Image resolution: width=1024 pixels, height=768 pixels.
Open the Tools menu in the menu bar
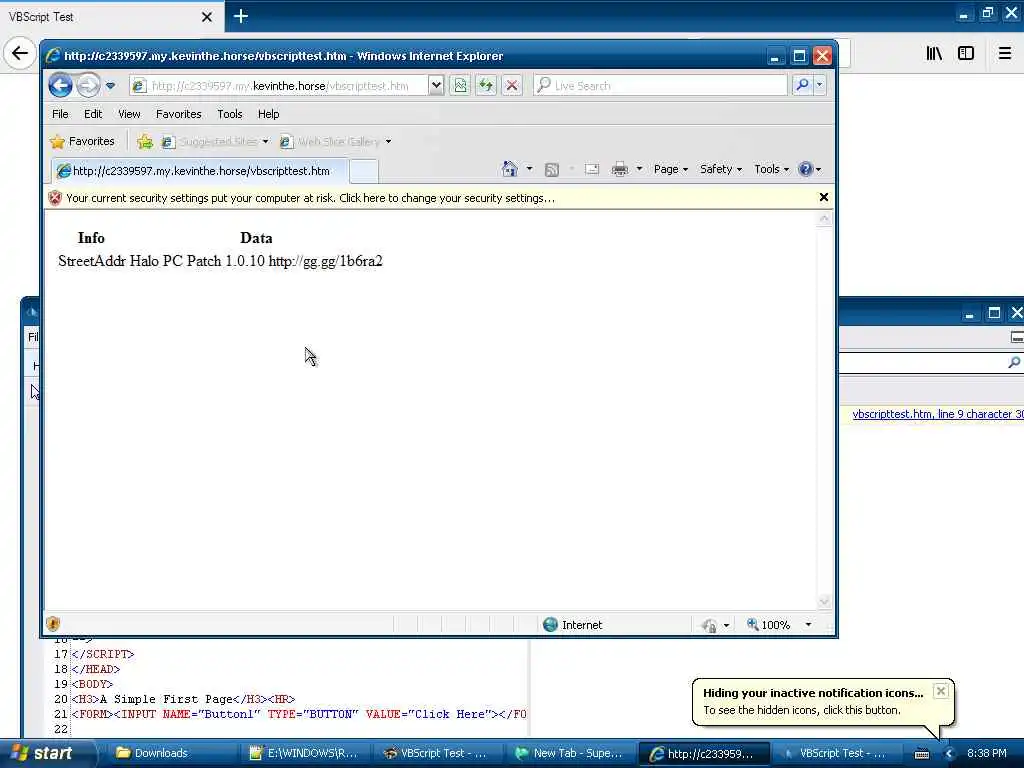229,114
